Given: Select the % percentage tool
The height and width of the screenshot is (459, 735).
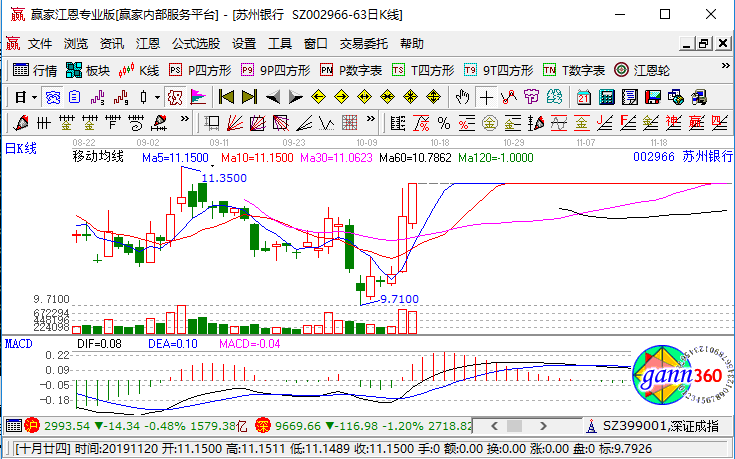Looking at the screenshot, I should pyautogui.click(x=443, y=123).
